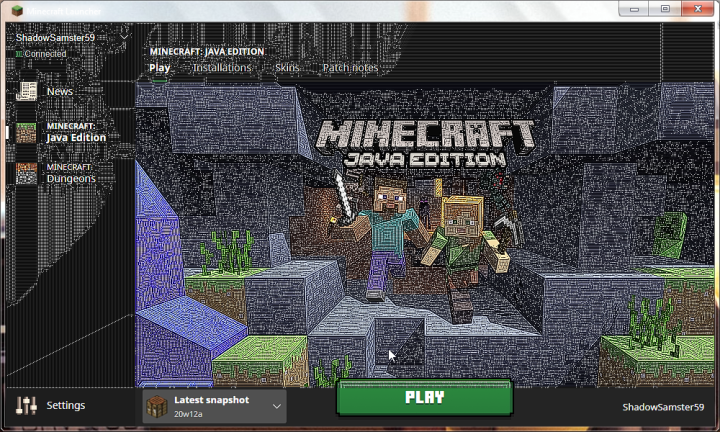The image size is (720, 432).
Task: Open the News section icon
Action: click(x=26, y=91)
